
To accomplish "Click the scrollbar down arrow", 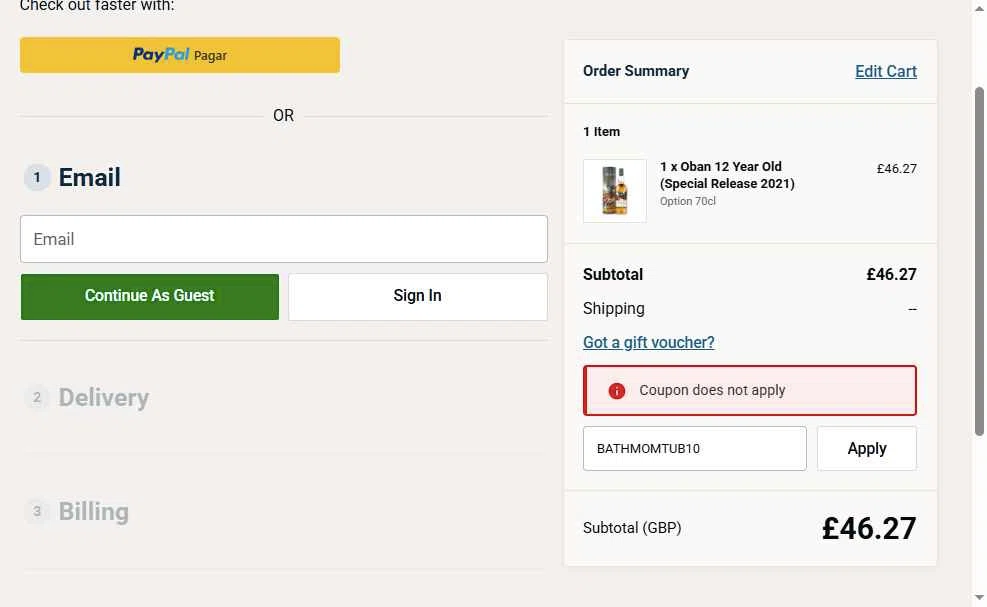I will [979, 597].
